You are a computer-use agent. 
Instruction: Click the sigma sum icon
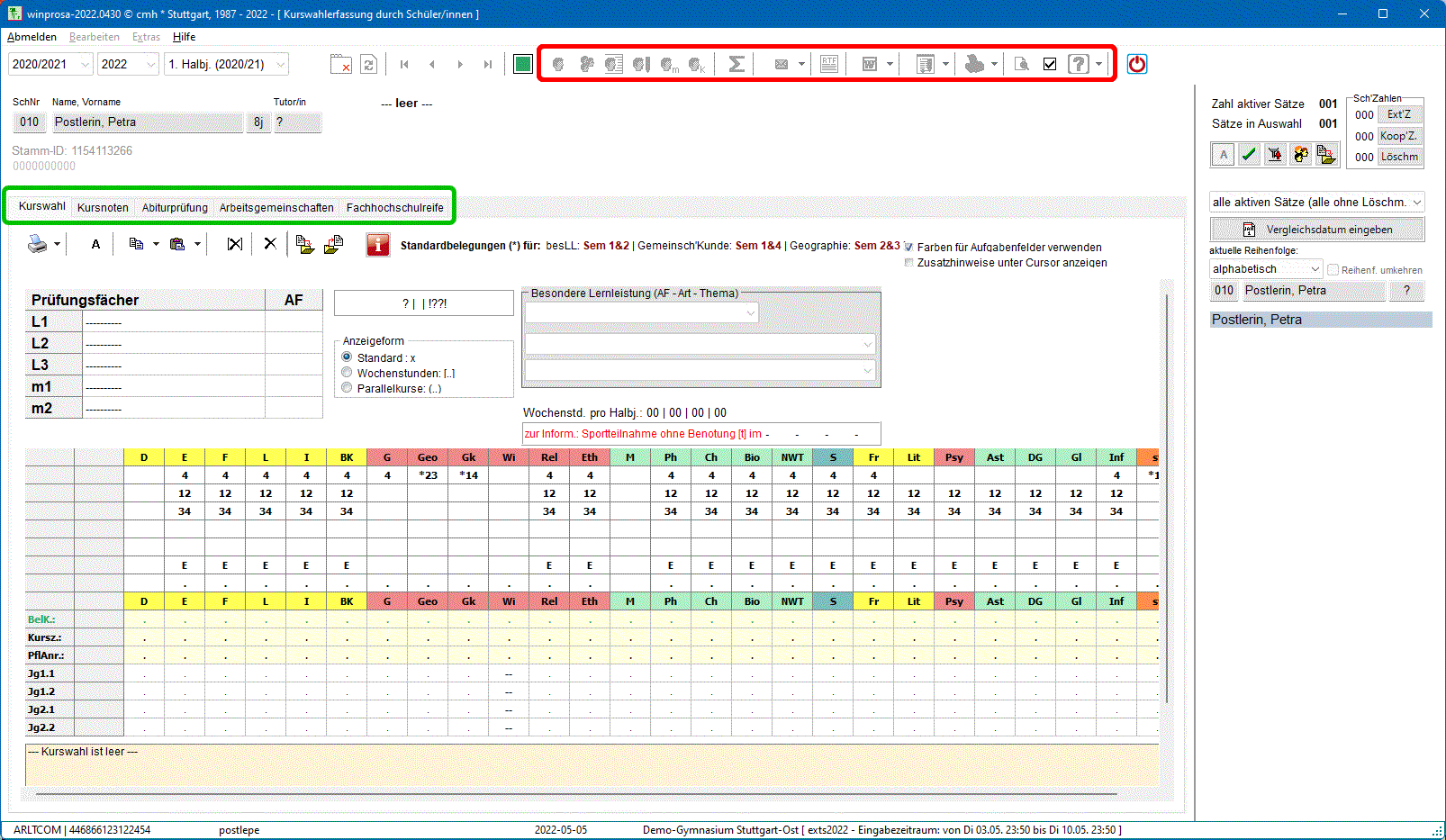736,64
